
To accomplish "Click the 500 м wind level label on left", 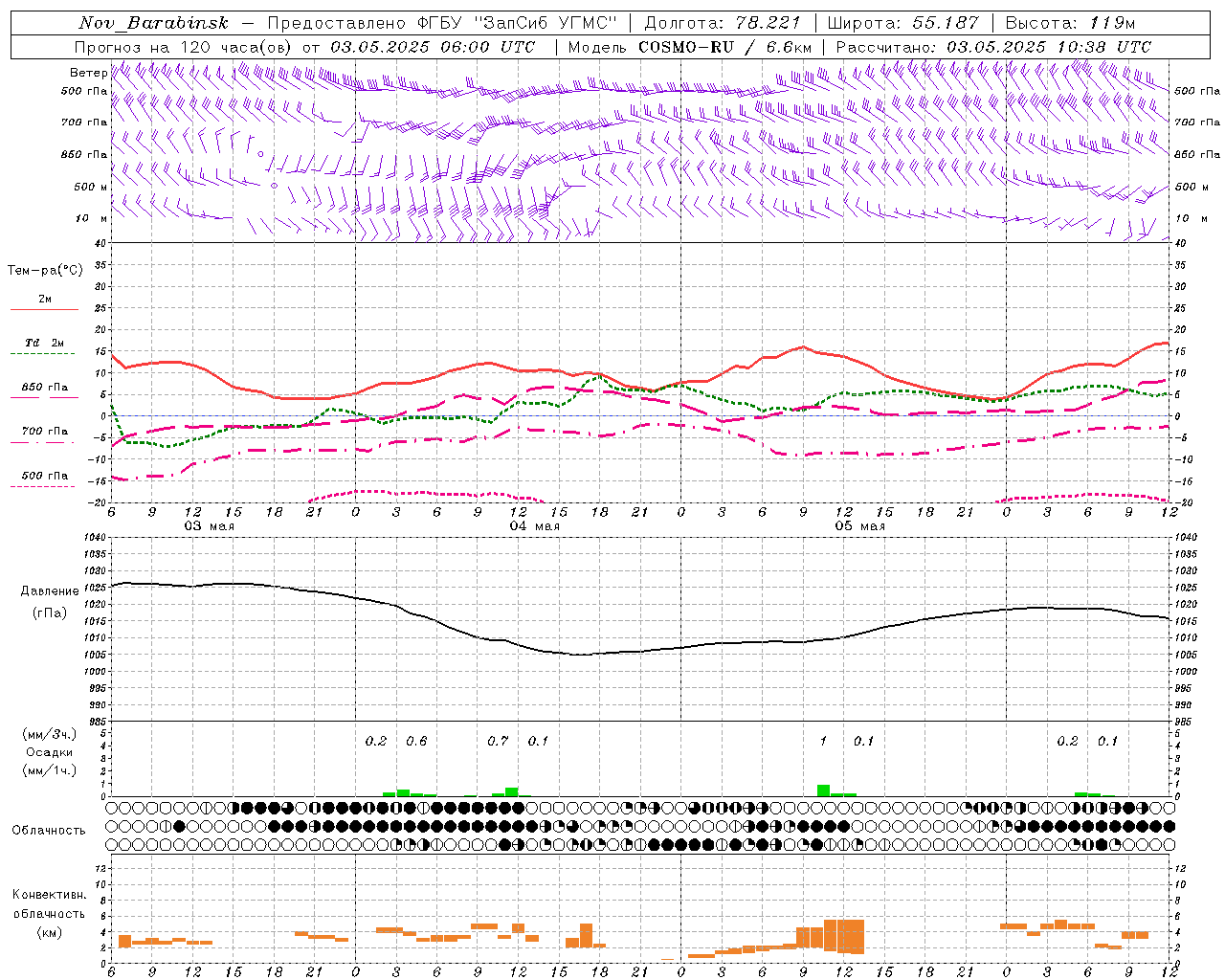I will tap(91, 187).
